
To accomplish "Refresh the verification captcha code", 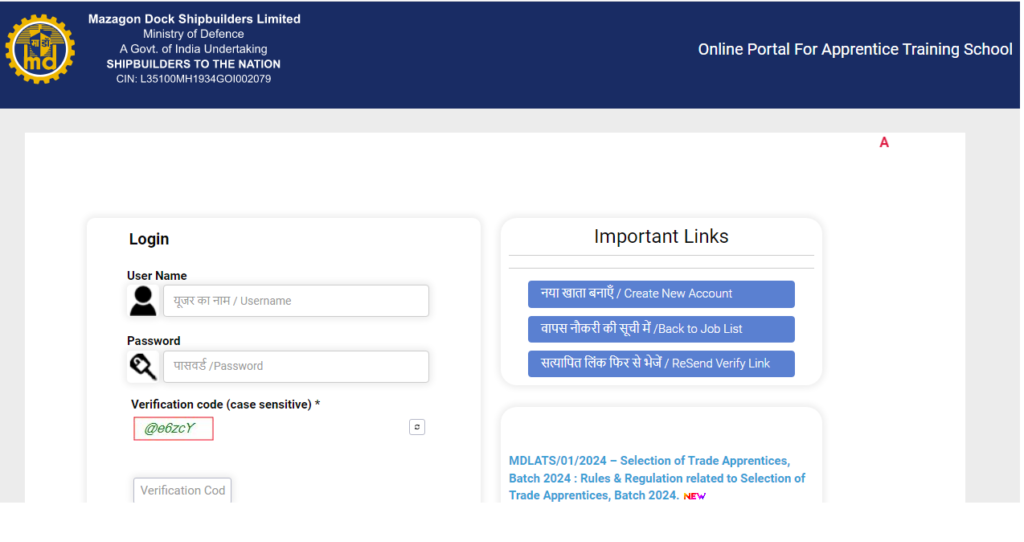I will tap(417, 427).
